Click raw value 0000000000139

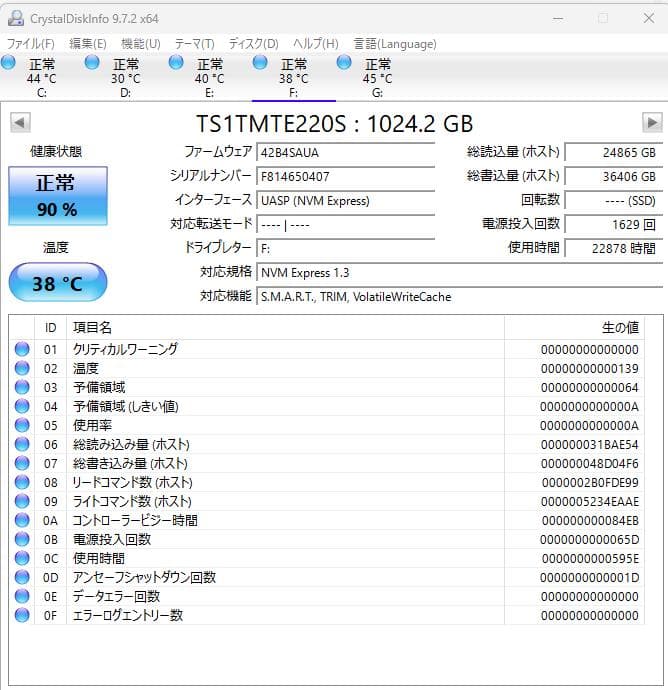590,368
